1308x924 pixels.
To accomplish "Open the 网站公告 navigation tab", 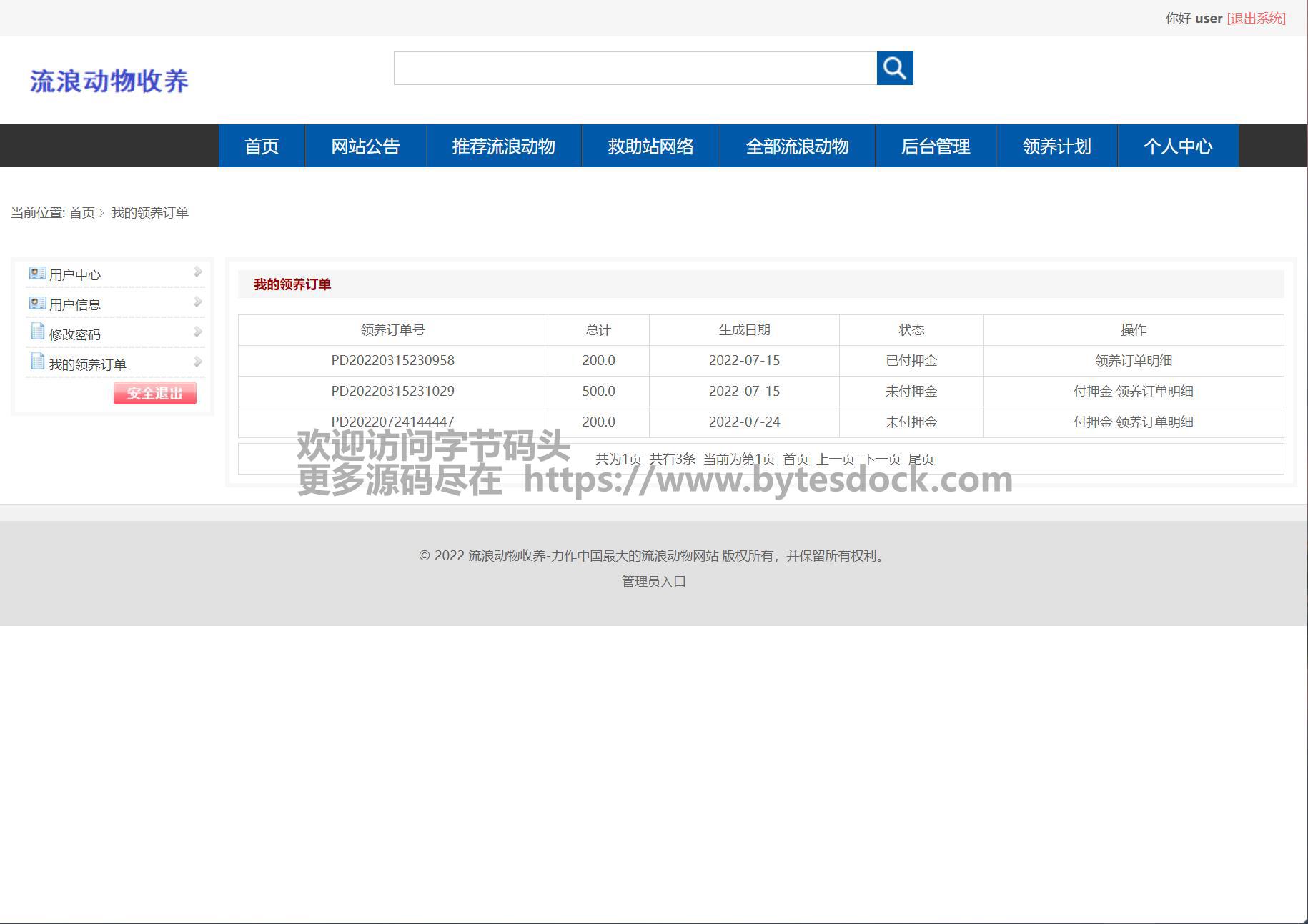I will pos(365,146).
